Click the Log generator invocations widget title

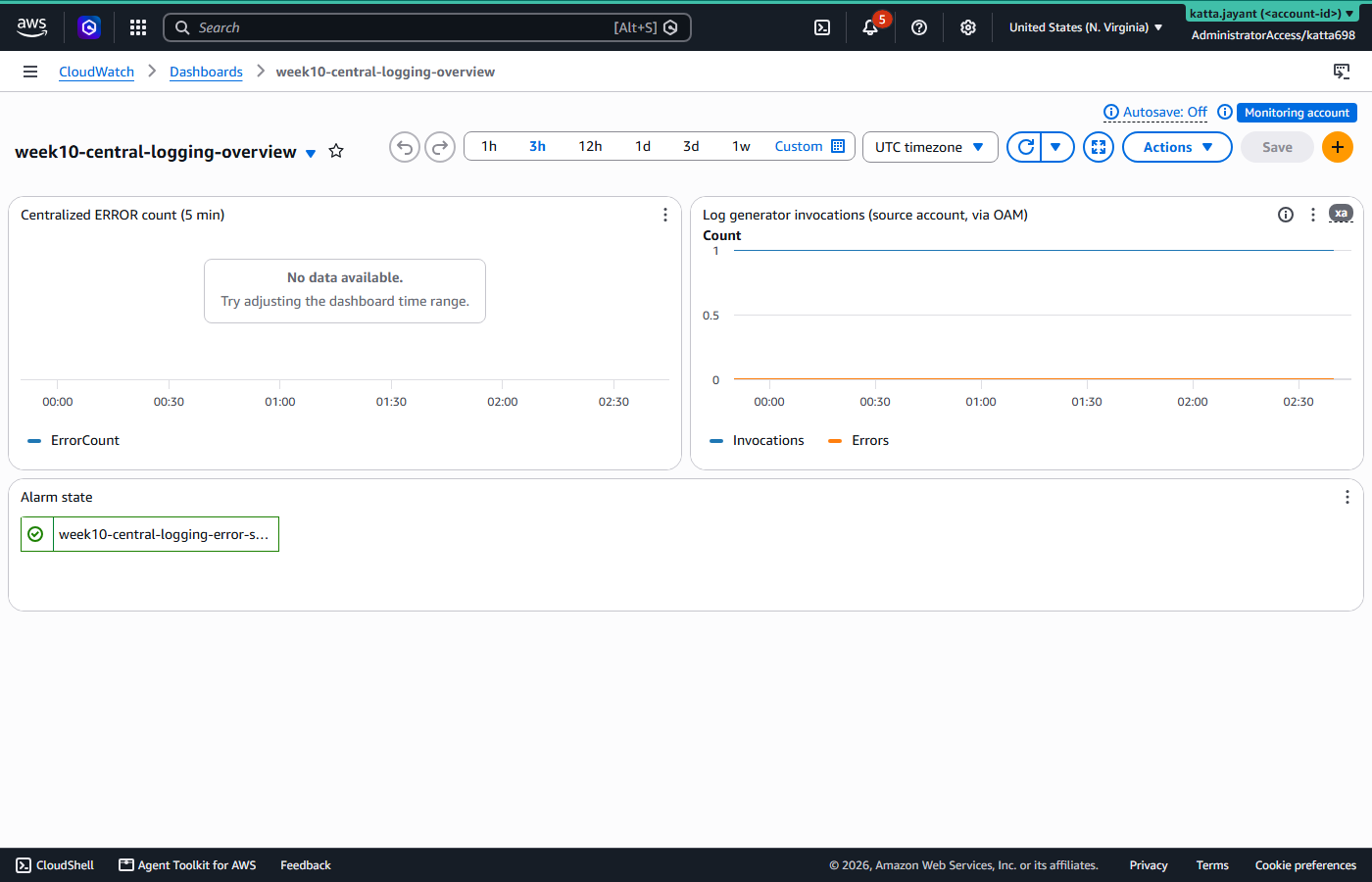[x=865, y=215]
